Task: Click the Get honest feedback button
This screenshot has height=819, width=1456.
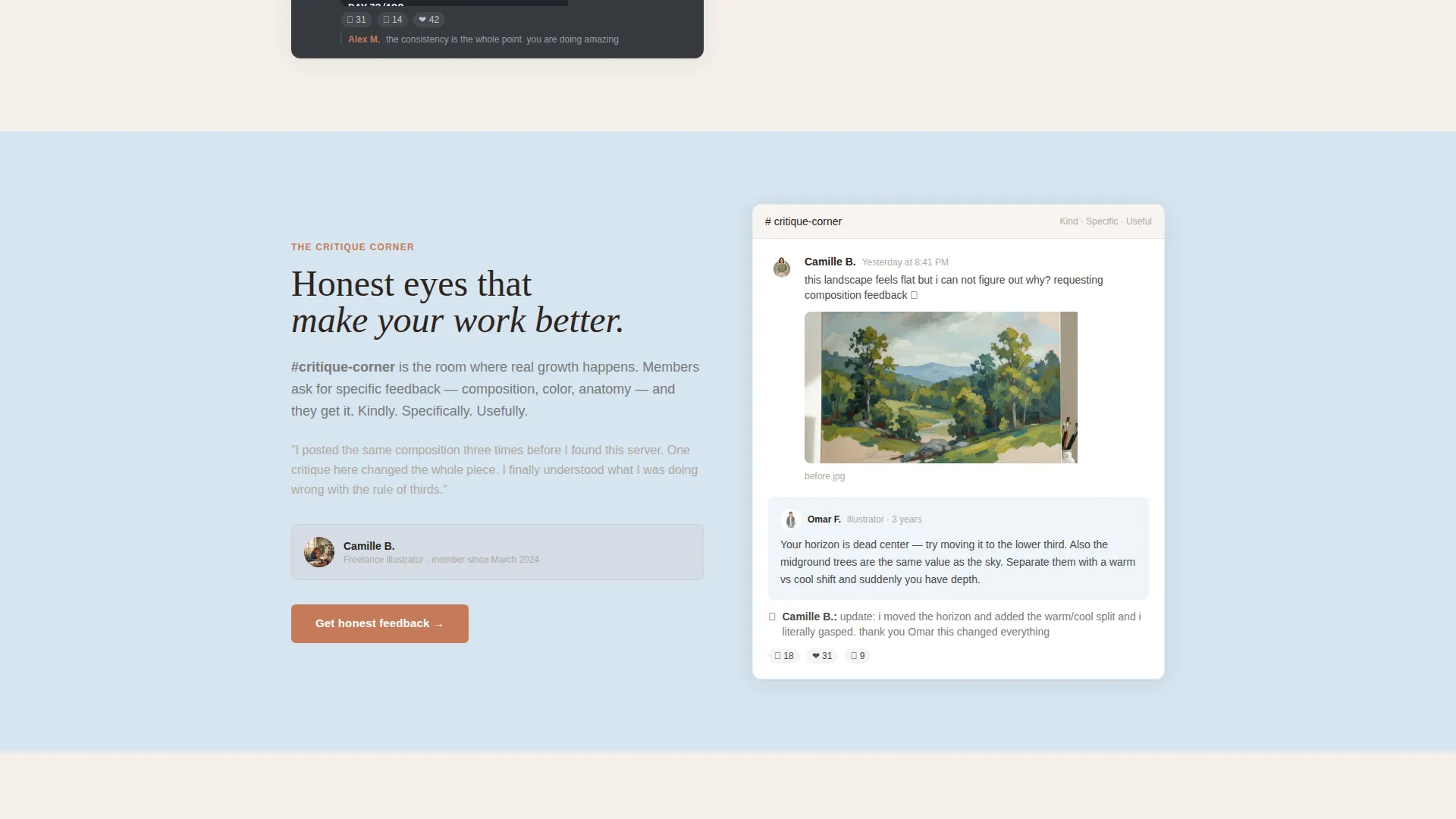Action: [x=379, y=623]
